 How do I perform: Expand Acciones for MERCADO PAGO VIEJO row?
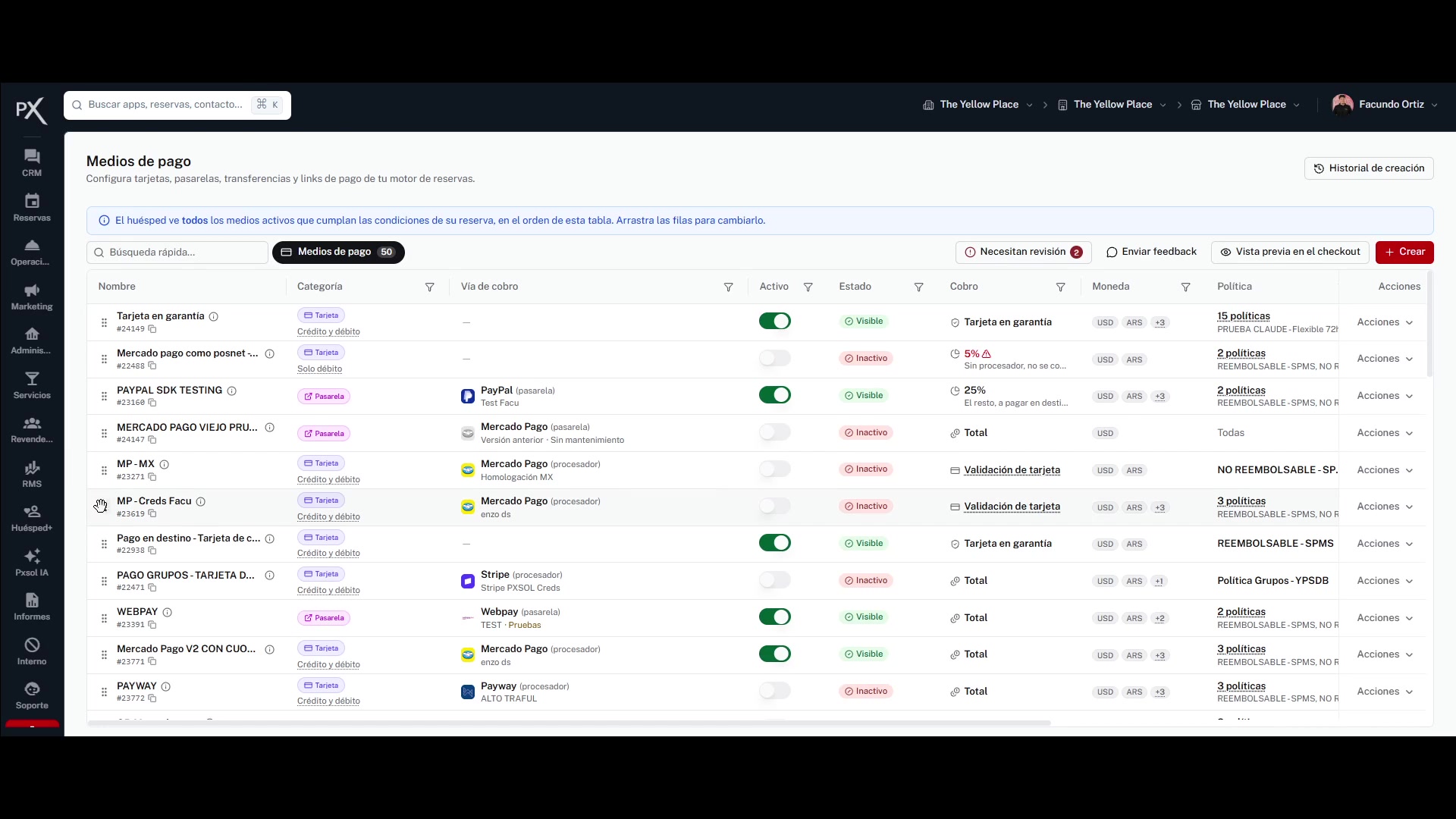pyautogui.click(x=1385, y=433)
